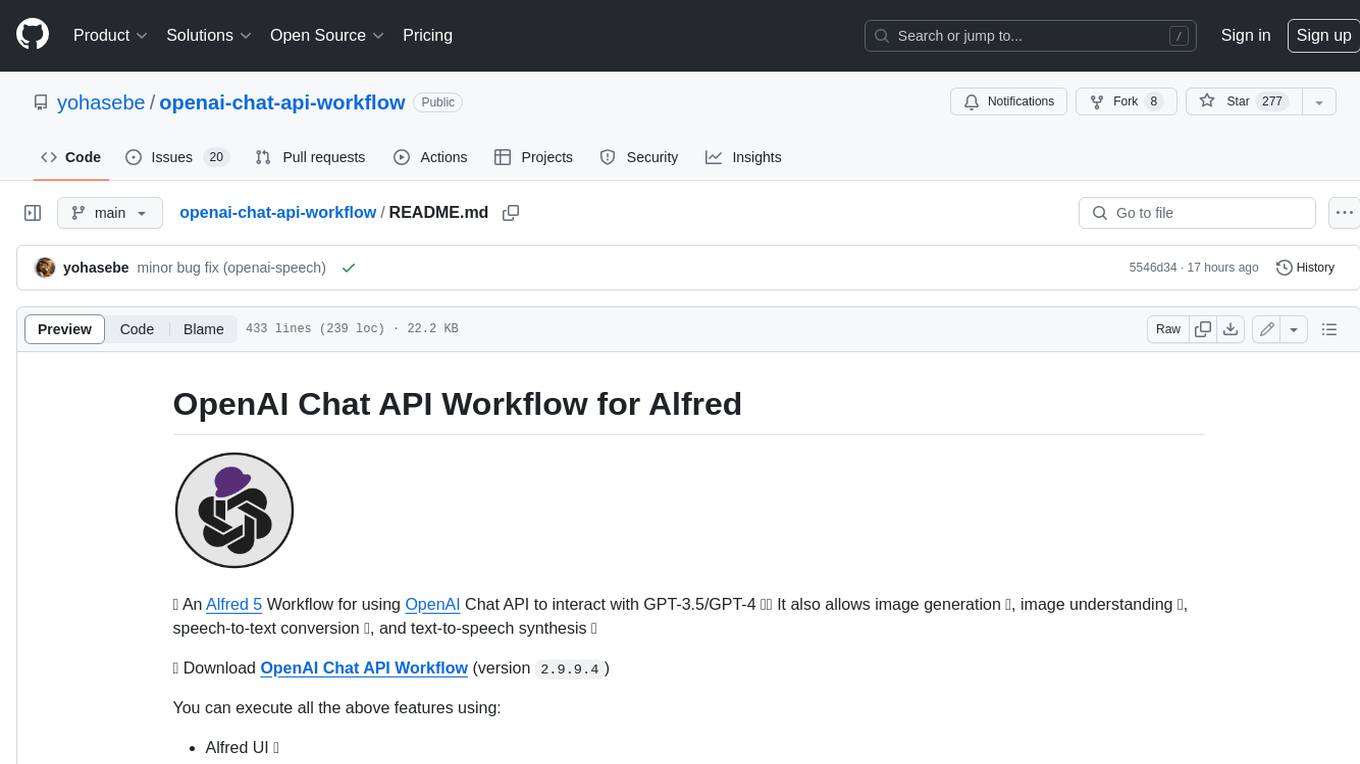The width and height of the screenshot is (1360, 764).
Task: Click the Notifications bell button
Action: point(1009,102)
